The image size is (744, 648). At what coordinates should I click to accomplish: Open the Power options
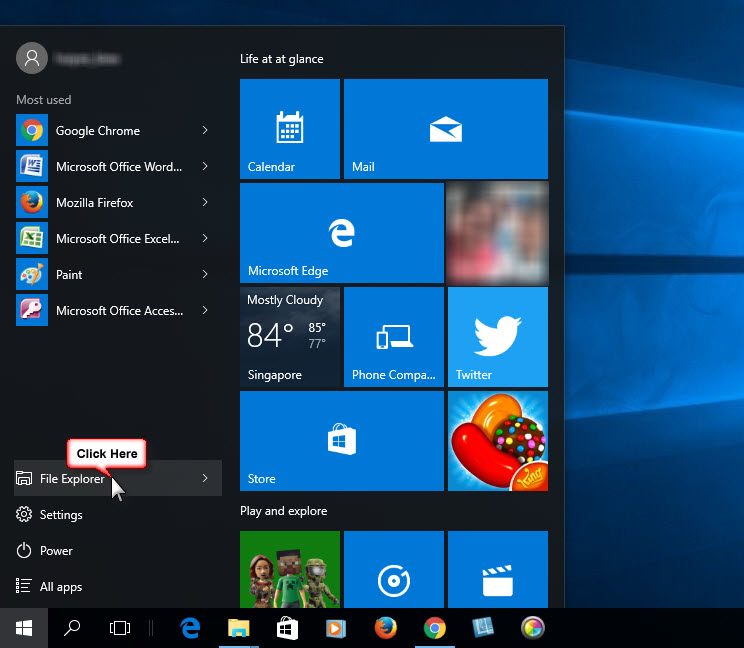(118, 551)
